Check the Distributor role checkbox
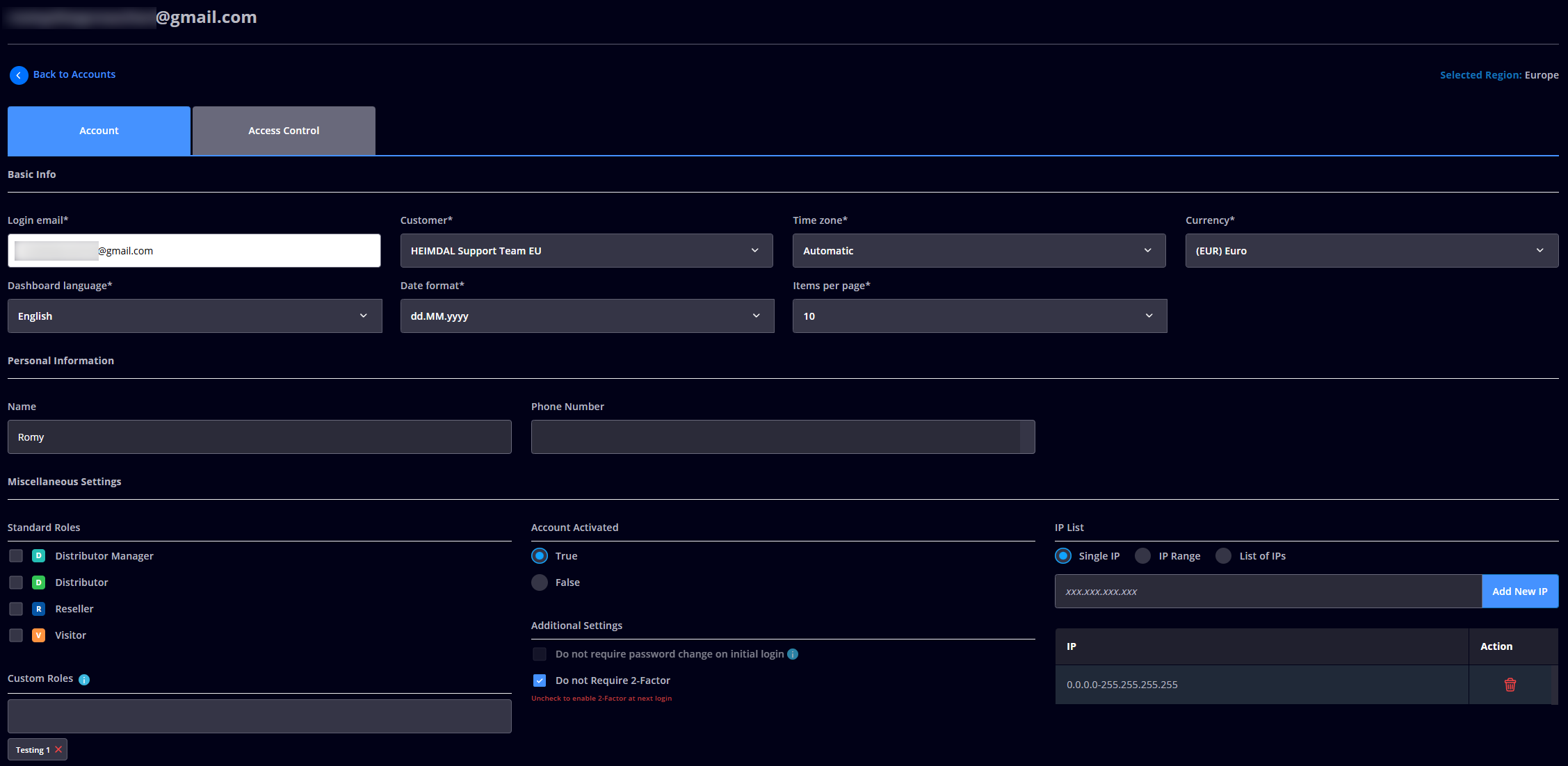Viewport: 1568px width, 766px height. tap(16, 582)
